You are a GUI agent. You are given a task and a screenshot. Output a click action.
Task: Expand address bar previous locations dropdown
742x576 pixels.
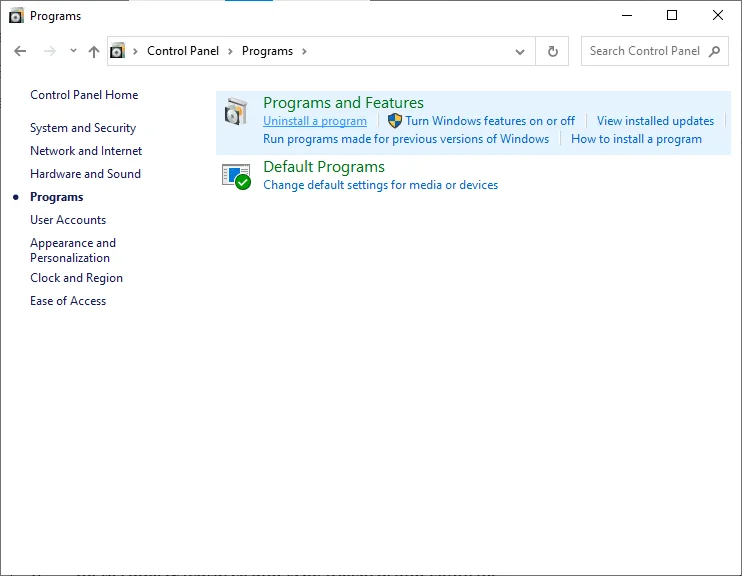click(x=520, y=52)
